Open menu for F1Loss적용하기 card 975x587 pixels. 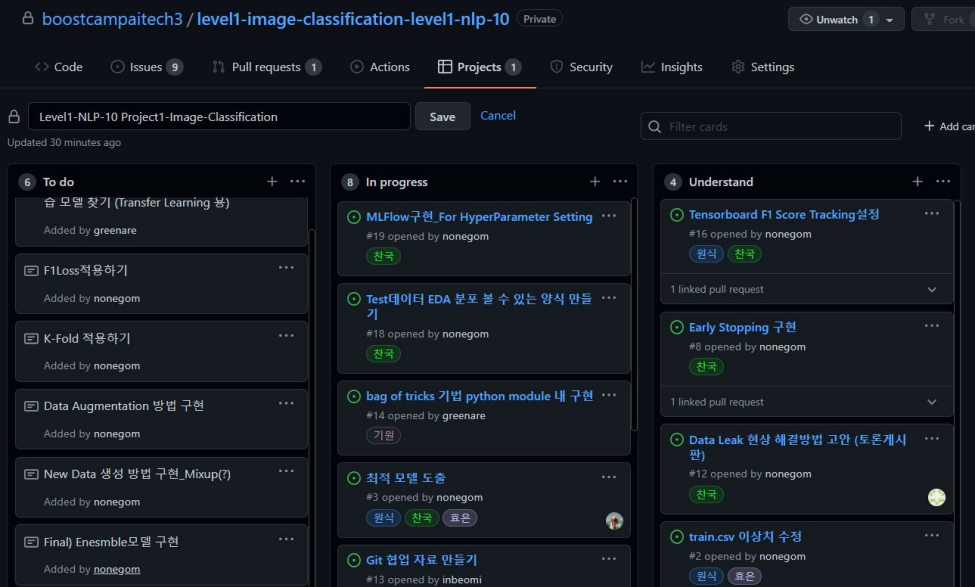286,268
